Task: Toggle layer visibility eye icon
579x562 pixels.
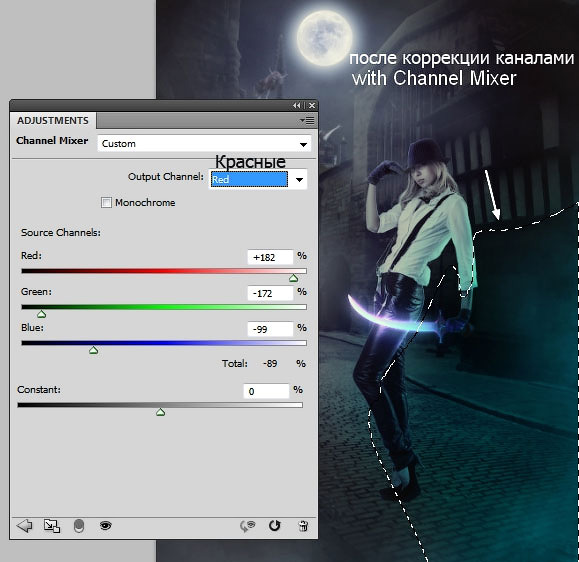Action: click(106, 525)
